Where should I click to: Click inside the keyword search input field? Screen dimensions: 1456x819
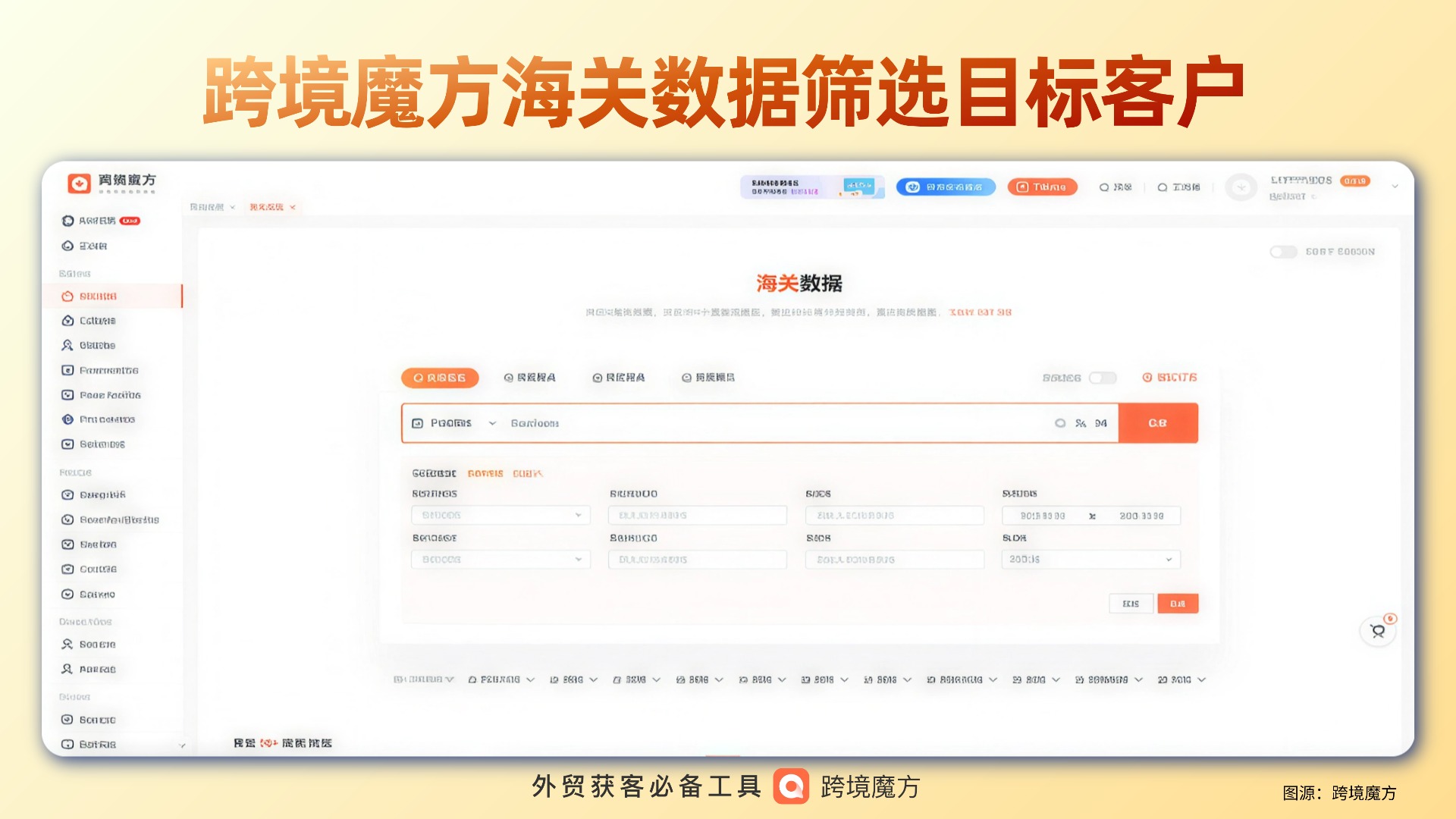pyautogui.click(x=758, y=423)
